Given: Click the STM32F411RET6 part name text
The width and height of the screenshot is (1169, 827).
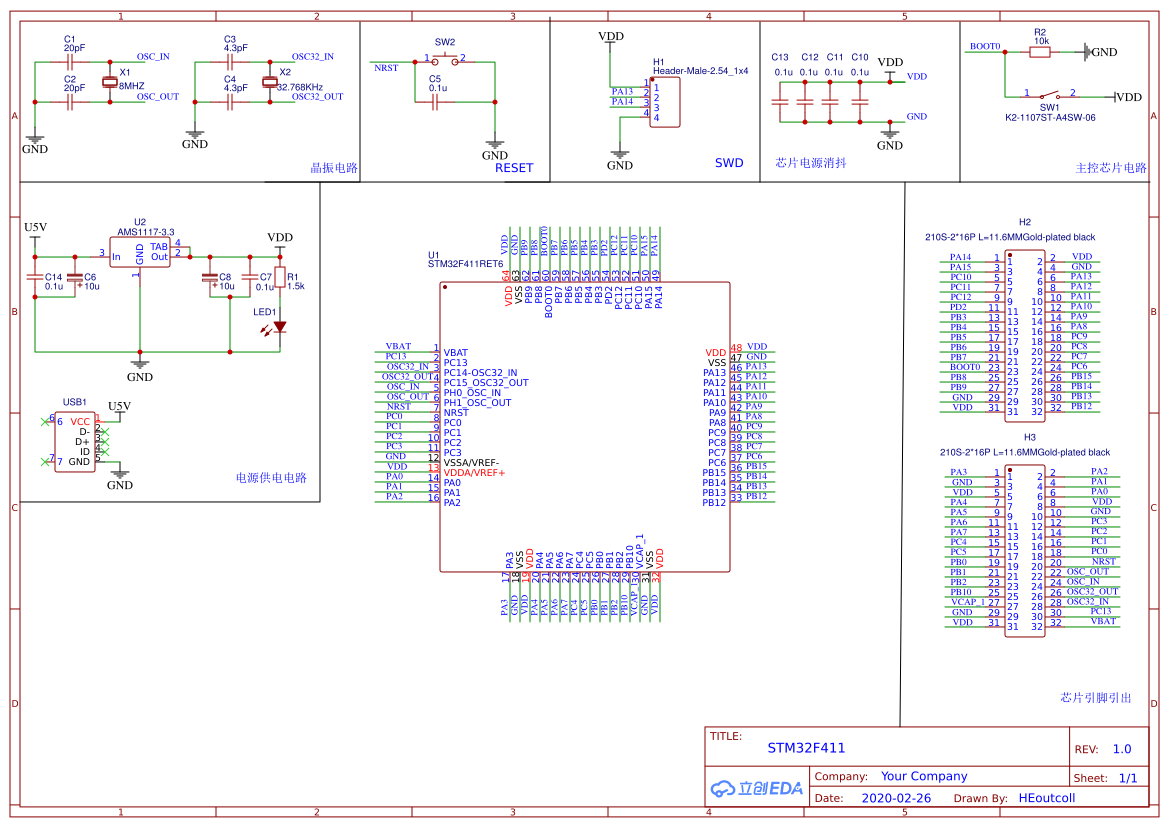Looking at the screenshot, I should pos(465,263).
